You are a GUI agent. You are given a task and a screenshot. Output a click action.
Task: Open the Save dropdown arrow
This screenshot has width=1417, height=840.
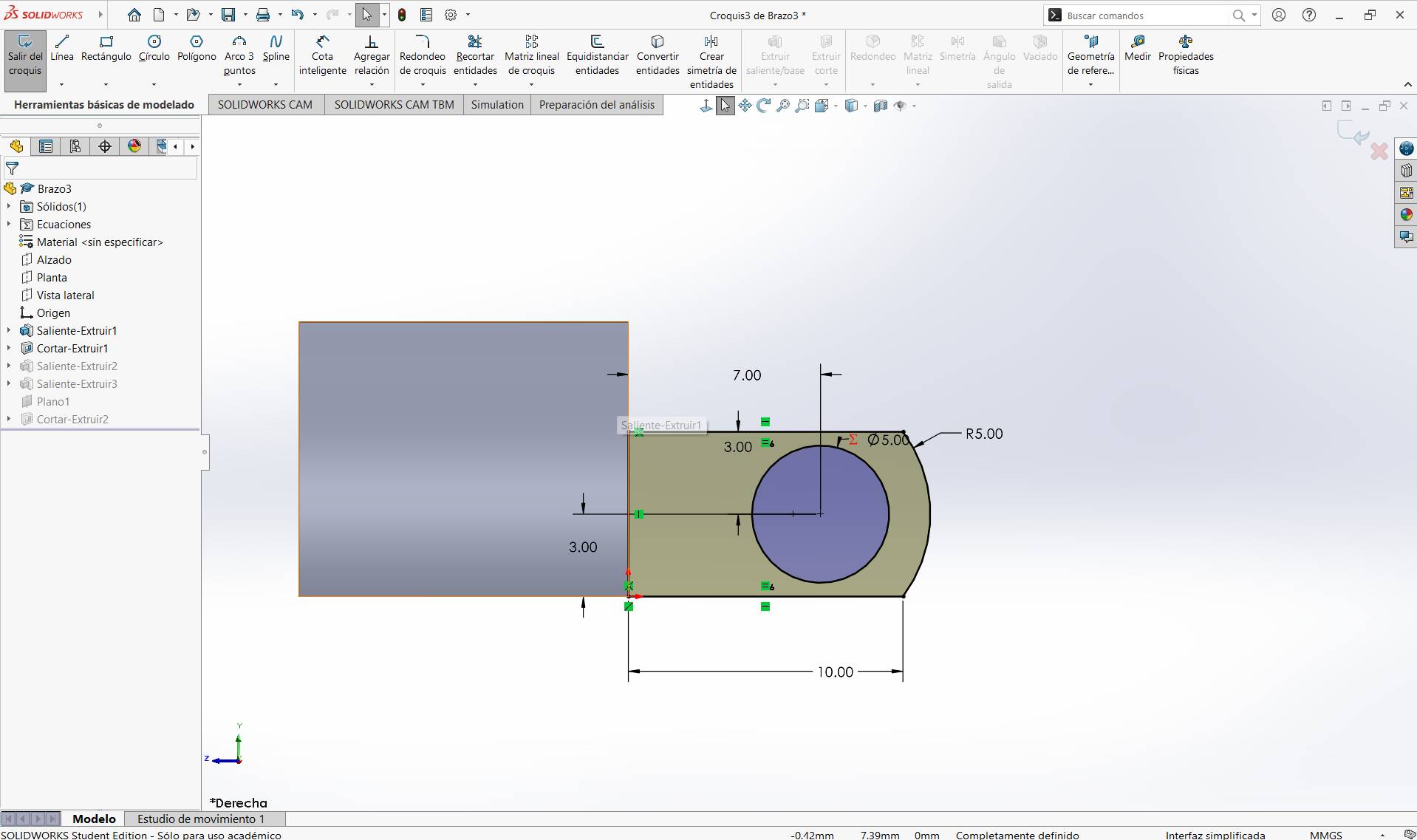tap(245, 15)
